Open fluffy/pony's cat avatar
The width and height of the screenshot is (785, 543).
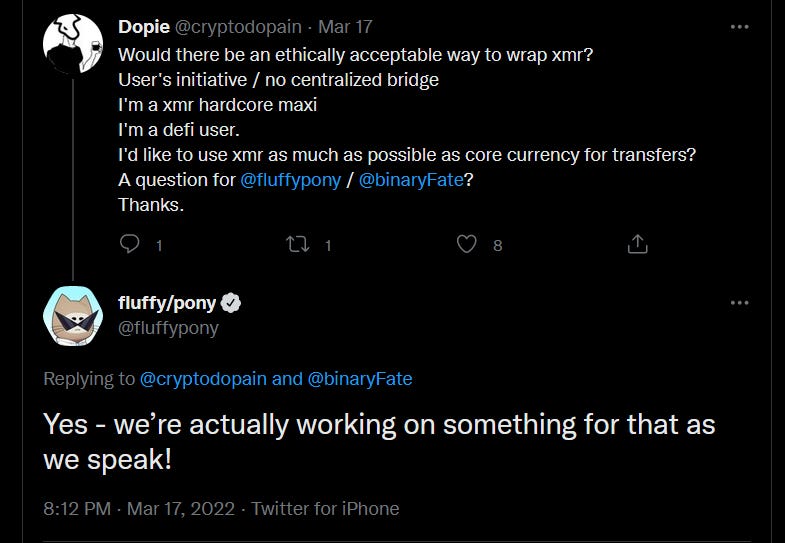73,316
